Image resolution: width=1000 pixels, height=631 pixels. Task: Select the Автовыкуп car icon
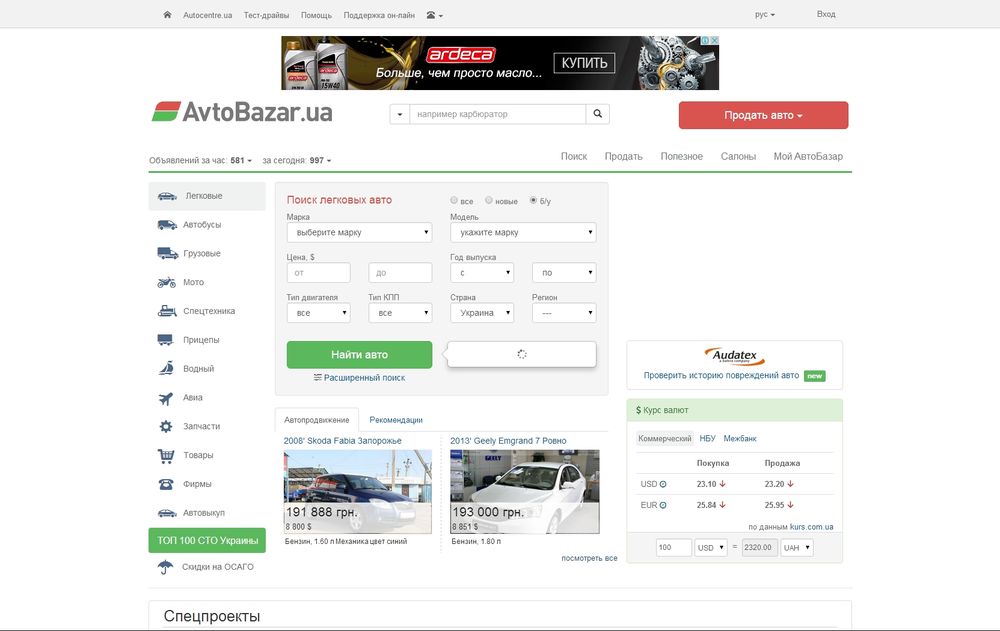(x=167, y=512)
